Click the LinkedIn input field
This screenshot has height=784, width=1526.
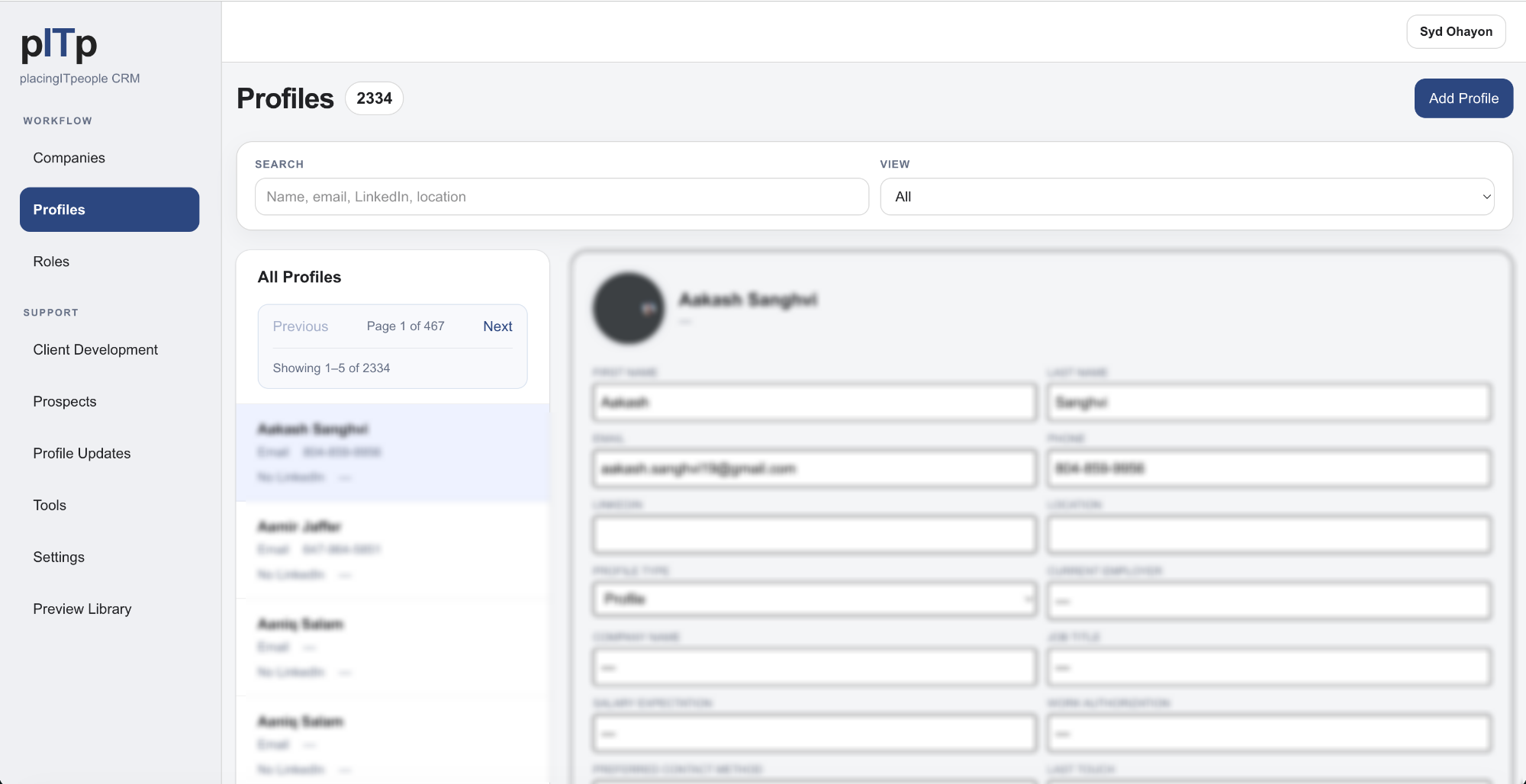click(814, 535)
